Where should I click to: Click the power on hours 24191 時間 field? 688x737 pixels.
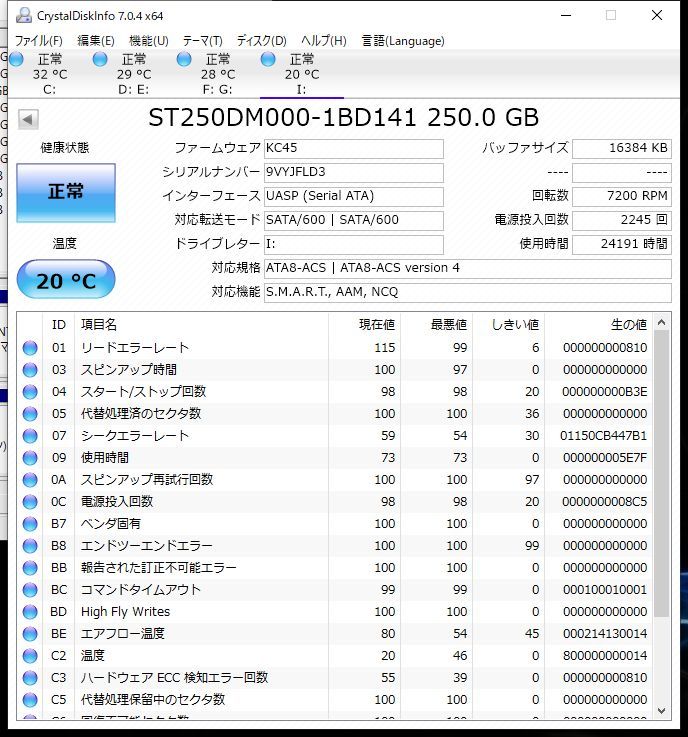(x=622, y=244)
